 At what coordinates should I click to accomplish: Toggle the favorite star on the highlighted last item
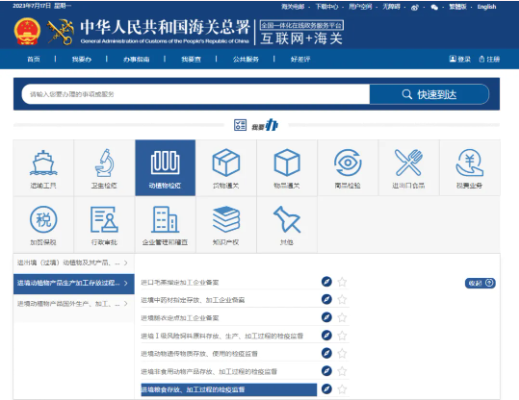[342, 389]
